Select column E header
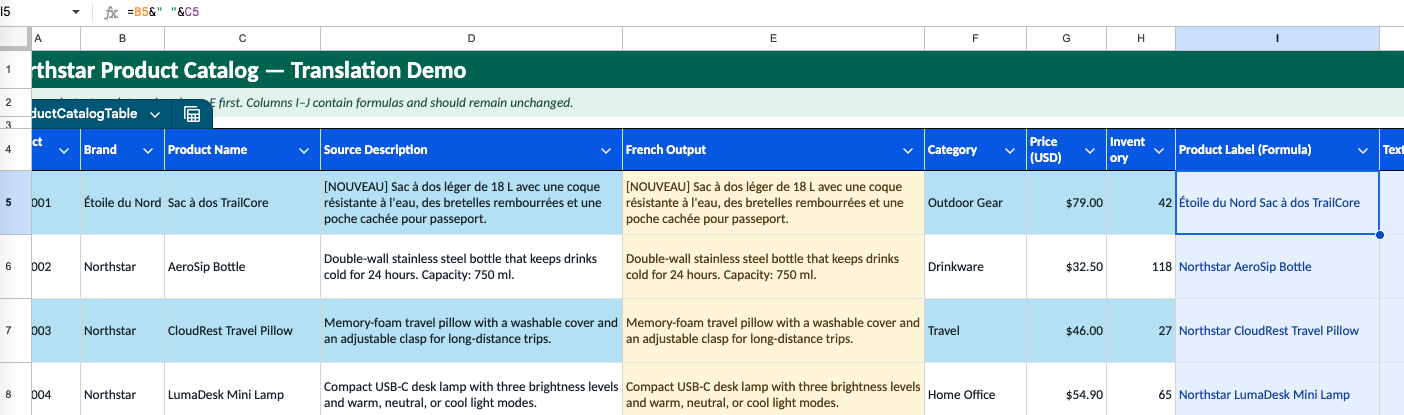The image size is (1404, 415). point(773,38)
